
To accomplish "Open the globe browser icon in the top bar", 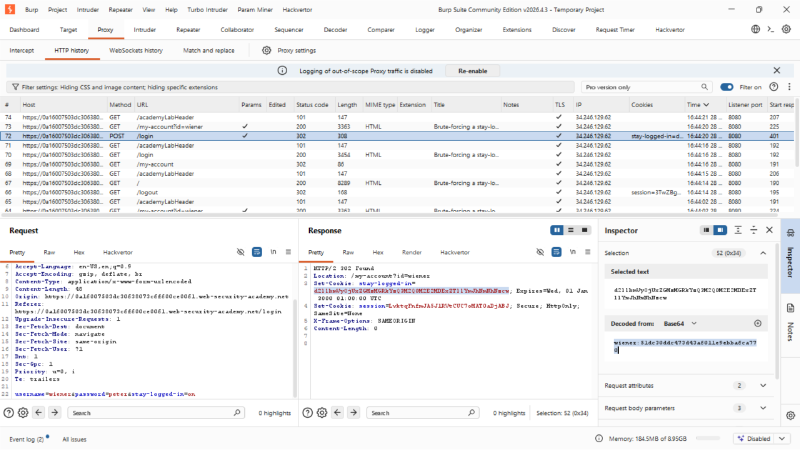I will pos(756,29).
